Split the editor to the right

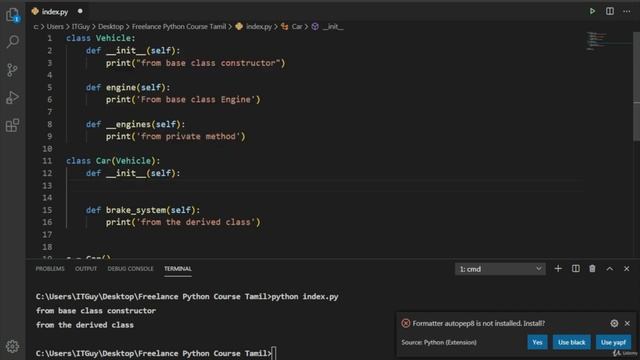pos(610,11)
